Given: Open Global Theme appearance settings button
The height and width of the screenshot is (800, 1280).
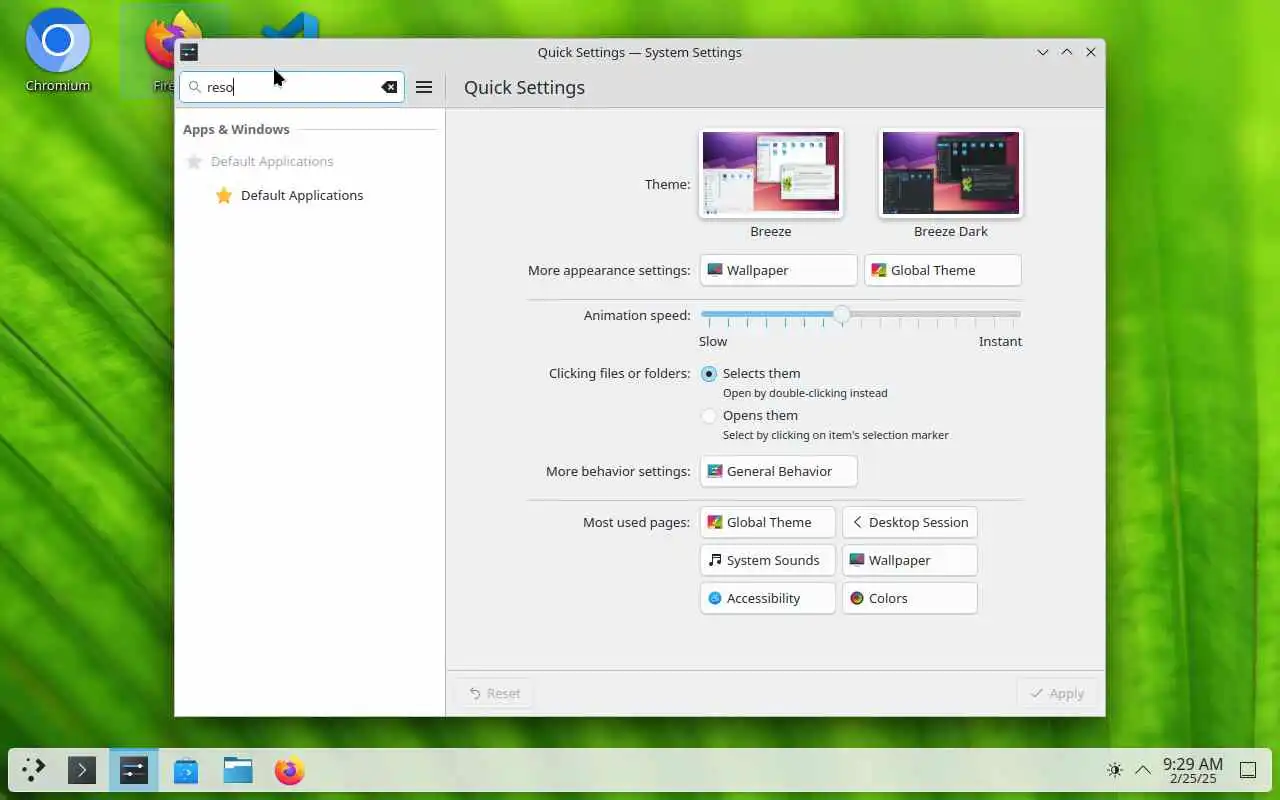Looking at the screenshot, I should [x=943, y=270].
